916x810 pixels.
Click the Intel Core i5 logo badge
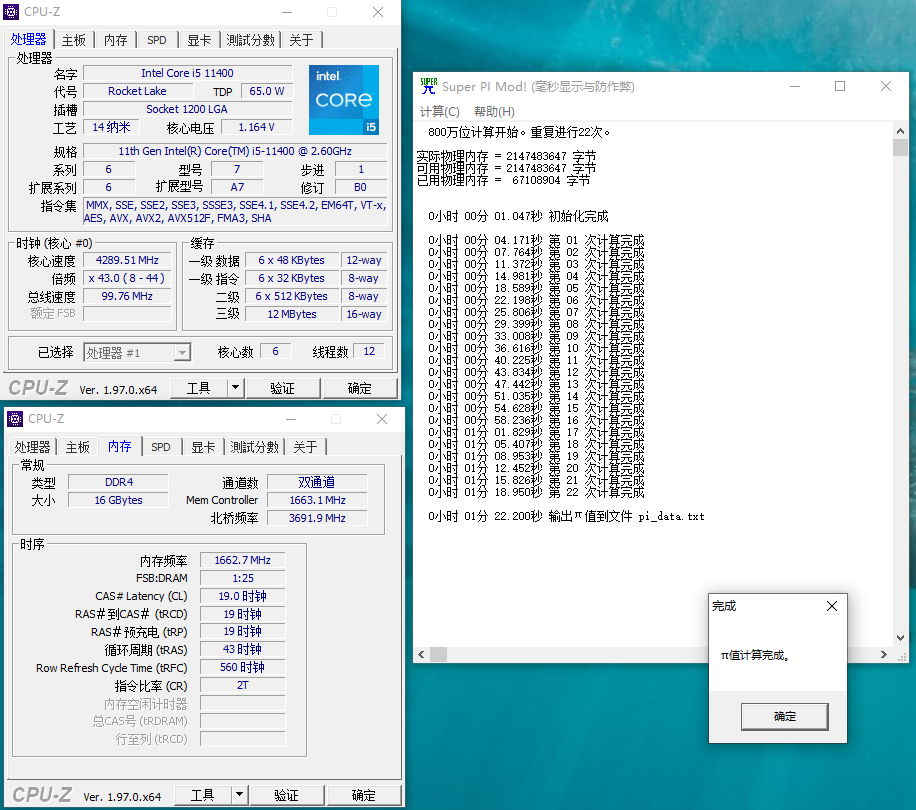[344, 100]
